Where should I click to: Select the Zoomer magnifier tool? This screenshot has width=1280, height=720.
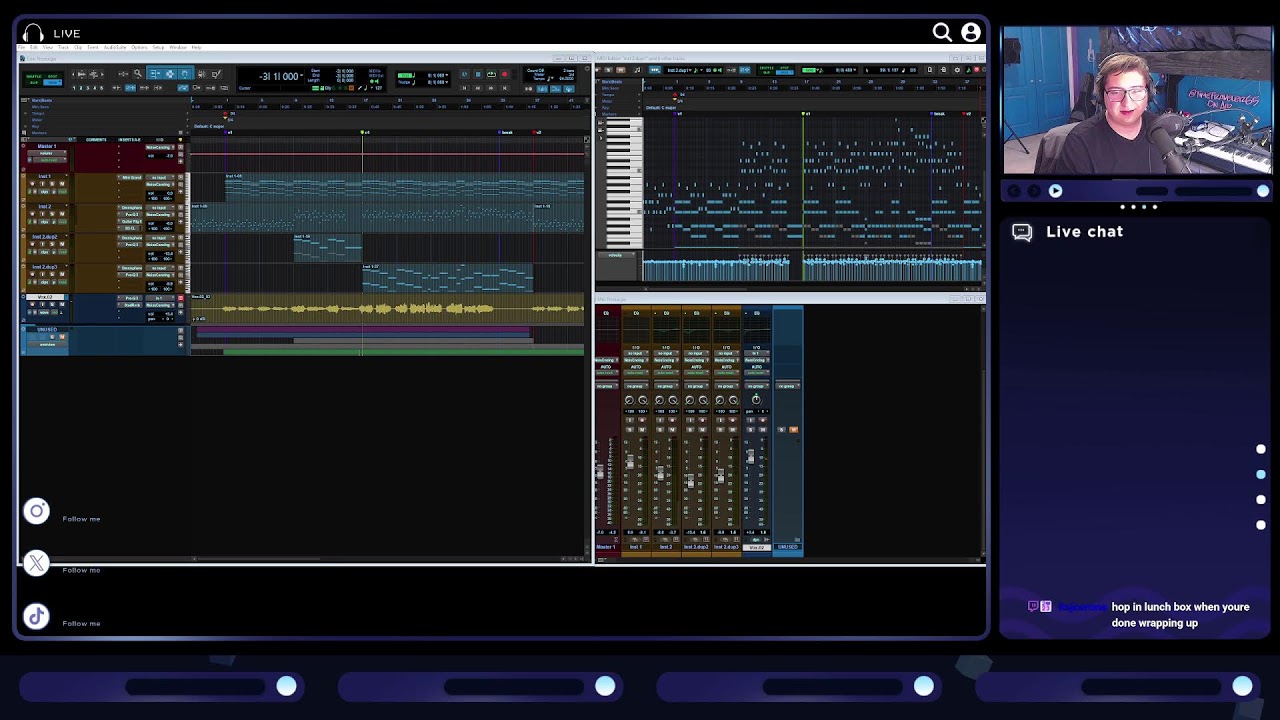tap(138, 74)
